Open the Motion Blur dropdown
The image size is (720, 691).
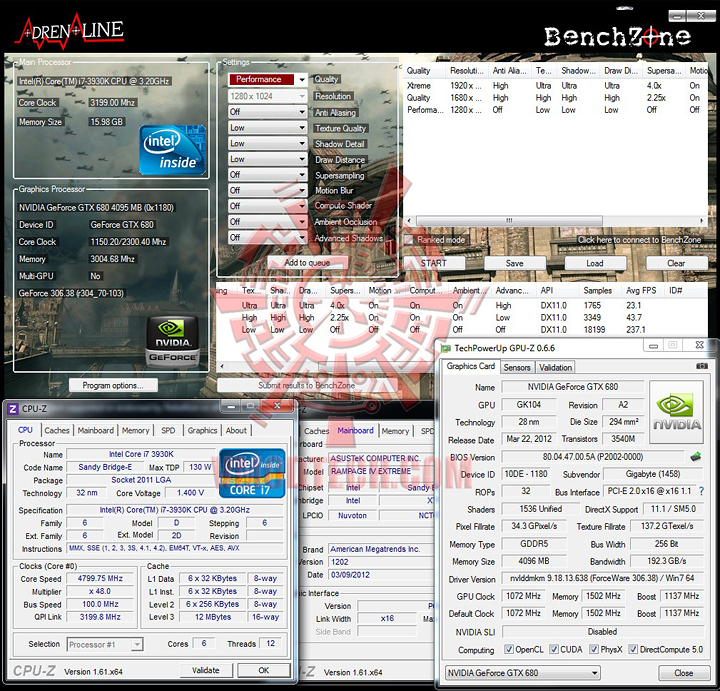(268, 190)
